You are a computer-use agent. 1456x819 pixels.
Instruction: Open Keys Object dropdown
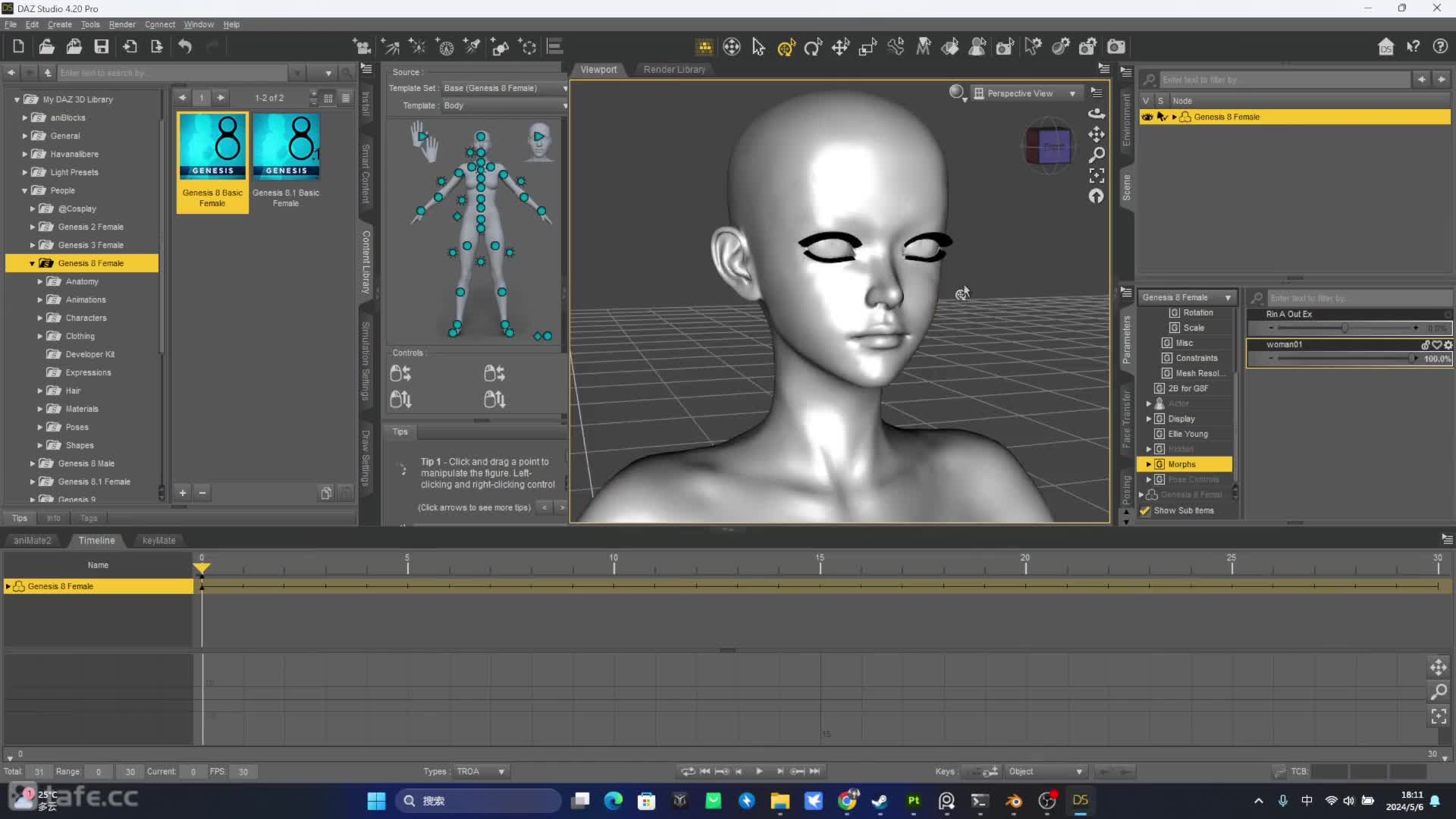point(1046,772)
